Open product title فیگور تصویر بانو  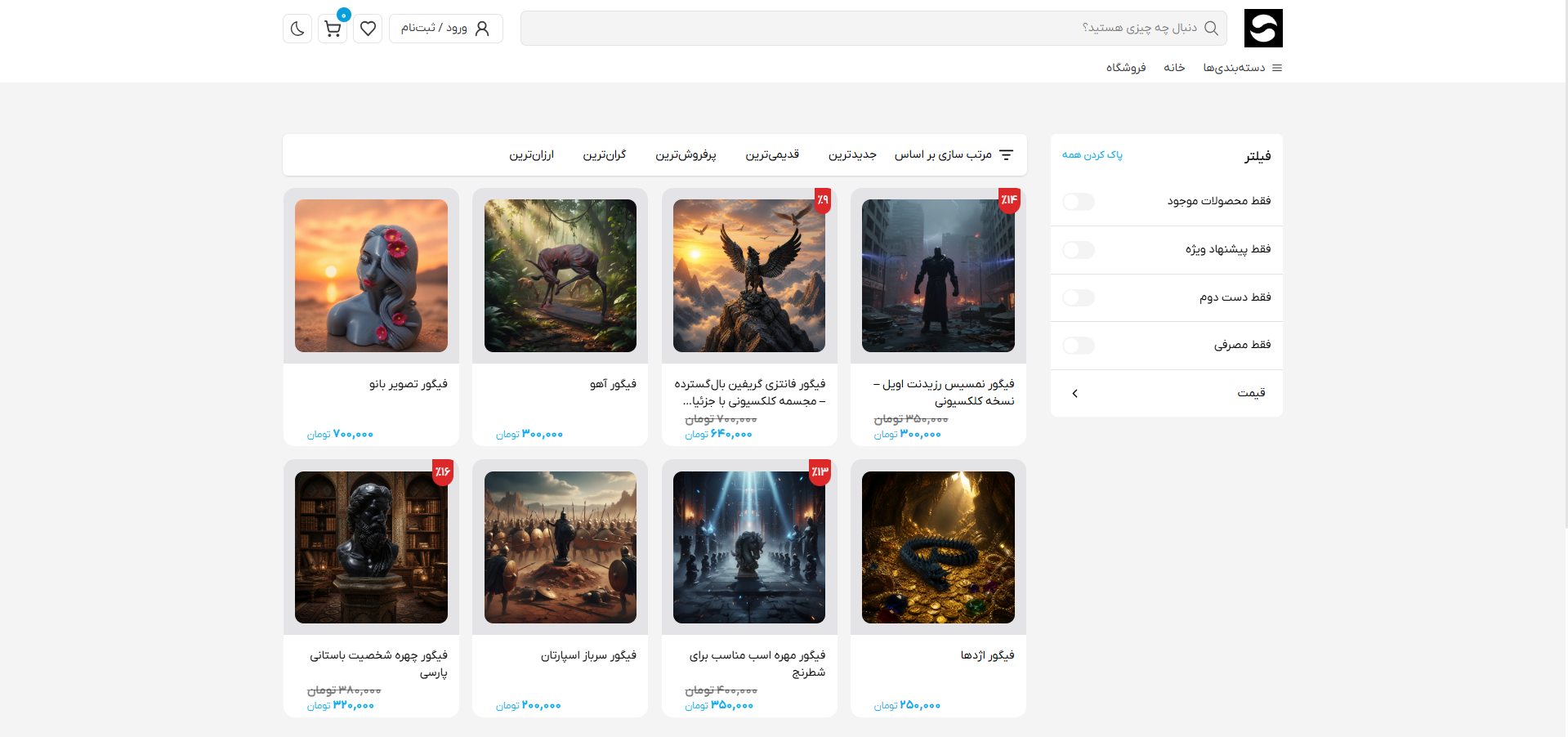(408, 384)
